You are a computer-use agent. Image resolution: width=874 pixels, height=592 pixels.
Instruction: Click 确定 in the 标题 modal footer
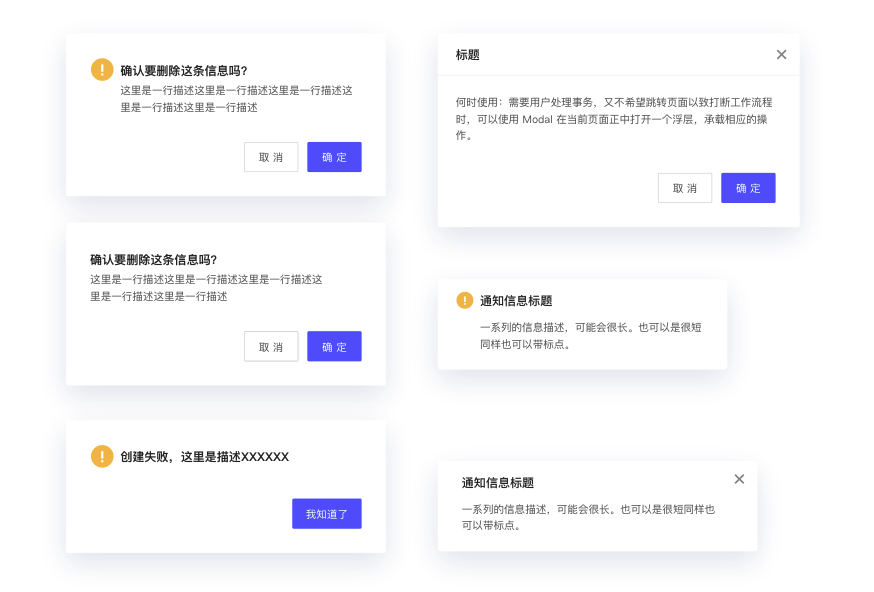(x=748, y=188)
